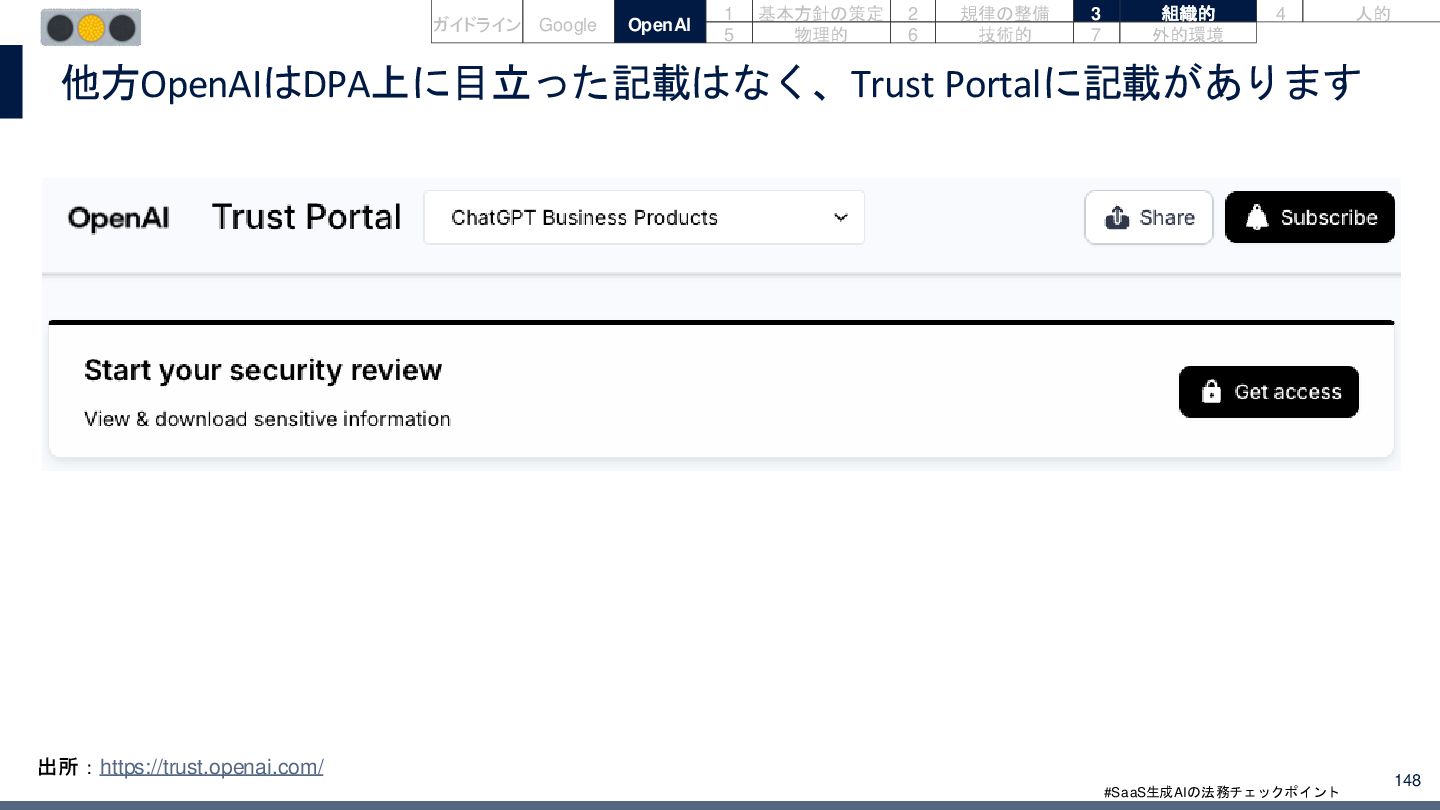Click the slide page number 148
The width and height of the screenshot is (1440, 810).
(1407, 780)
